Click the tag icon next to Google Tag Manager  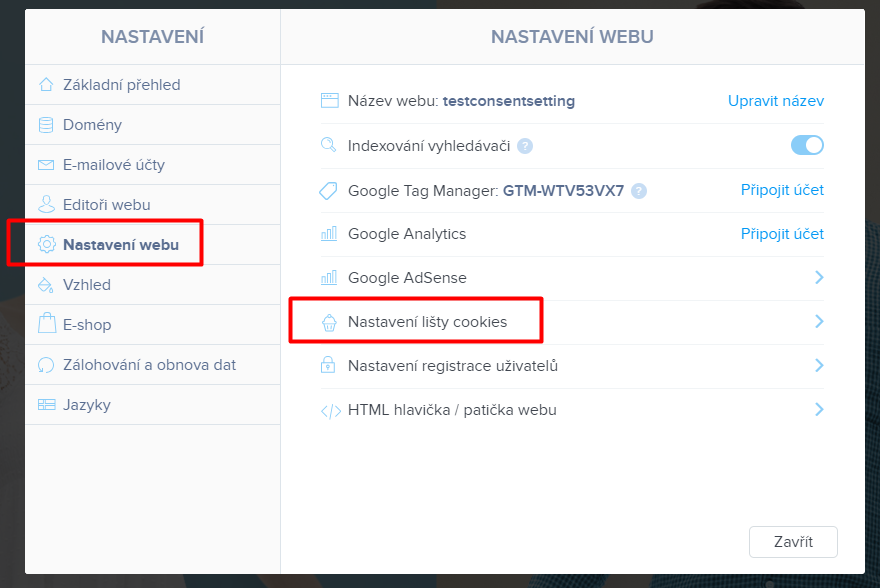coord(328,191)
